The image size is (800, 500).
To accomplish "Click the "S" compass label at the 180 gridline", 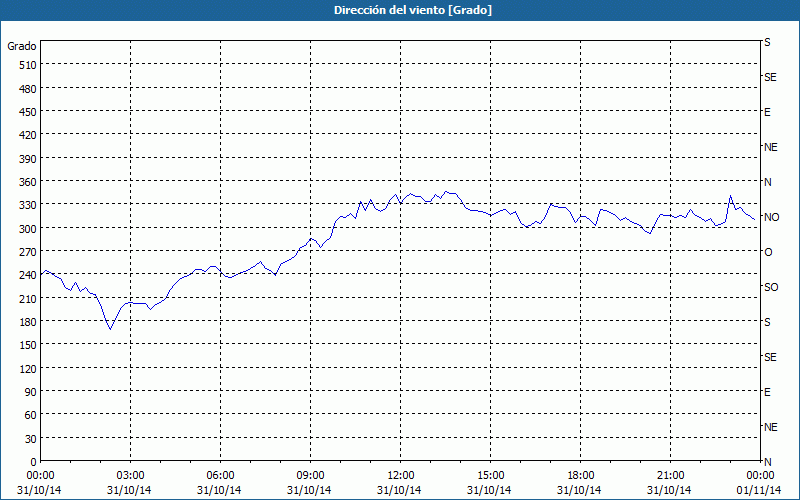I will tap(767, 322).
